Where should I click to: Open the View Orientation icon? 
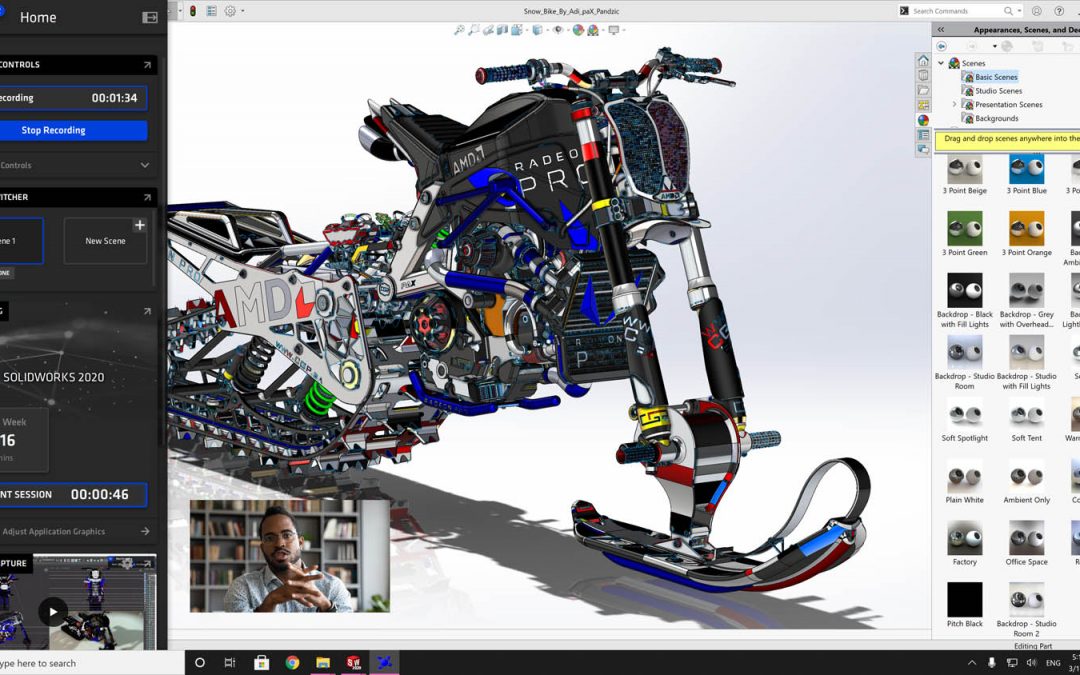tap(517, 30)
